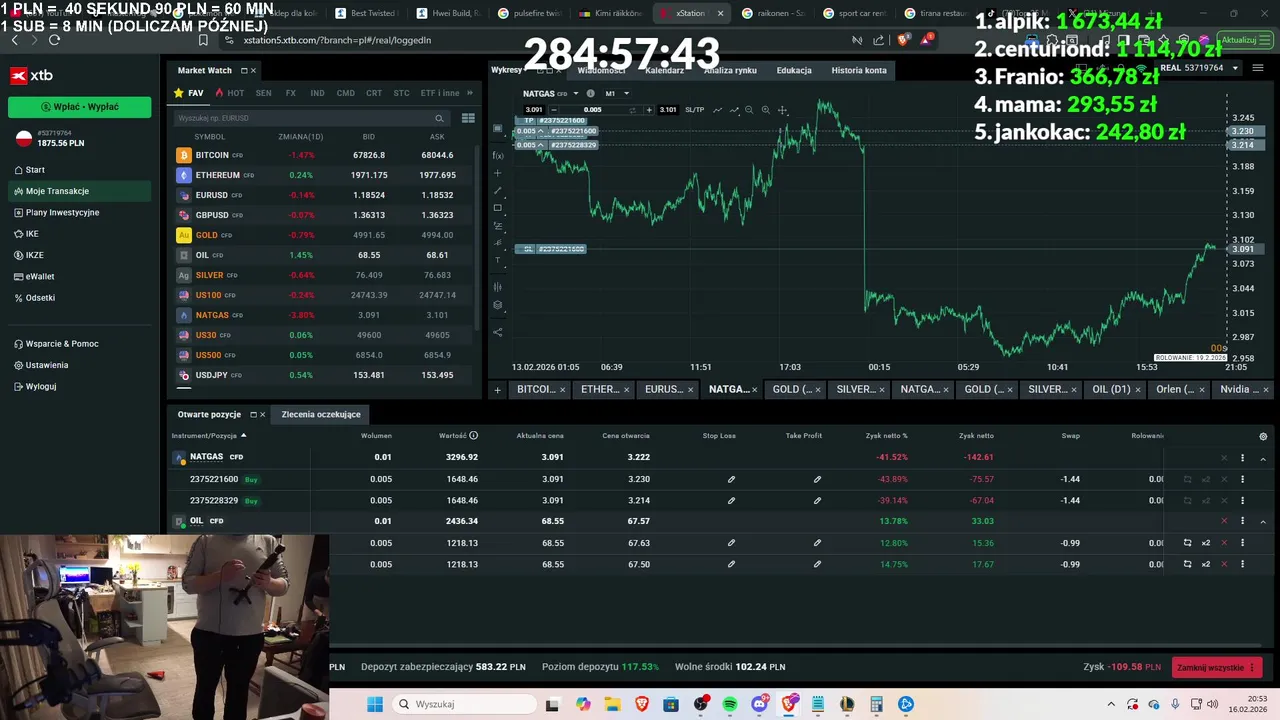Open positions table settings gear
1280x720 pixels.
coord(1263,436)
